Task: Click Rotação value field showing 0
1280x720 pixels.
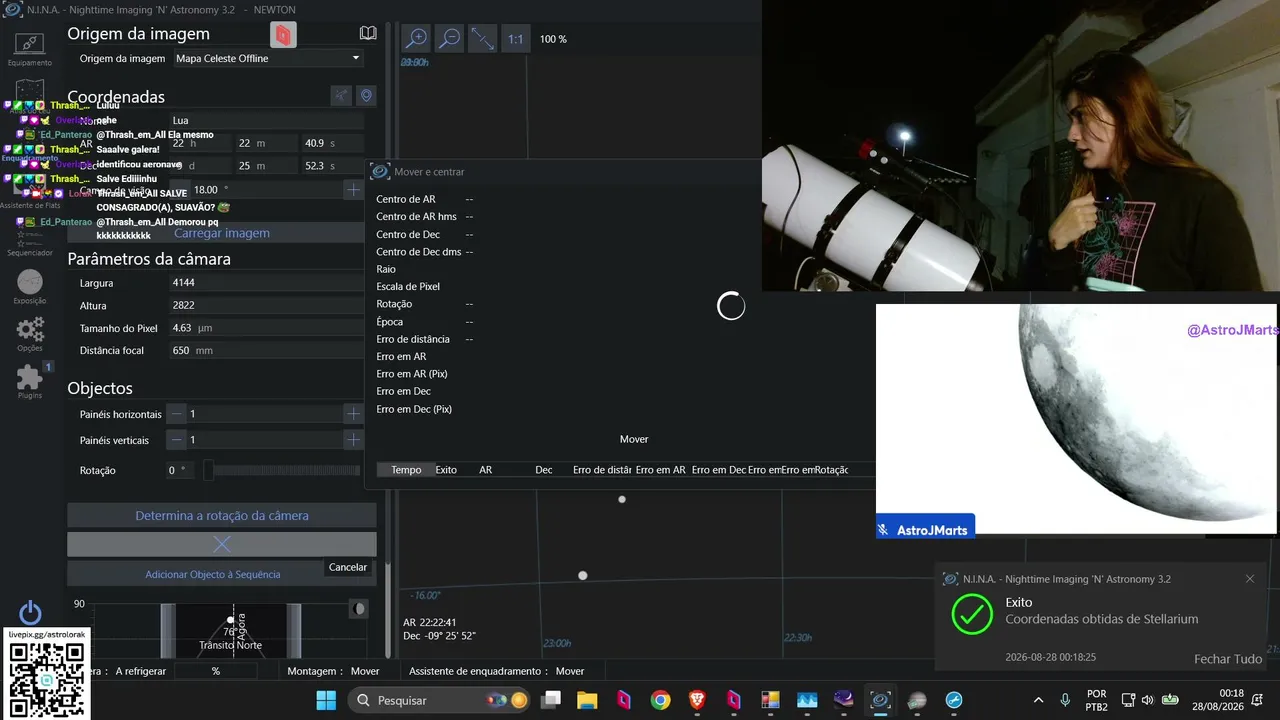Action: 181,470
